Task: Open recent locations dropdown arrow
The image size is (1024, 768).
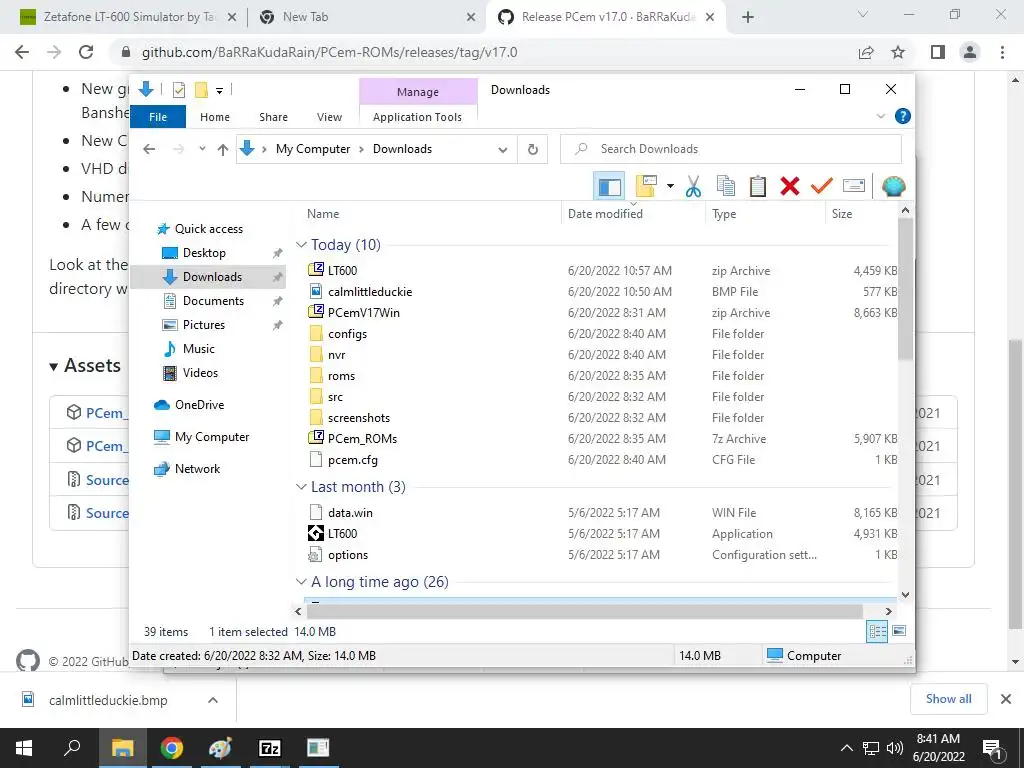Action: tap(202, 149)
